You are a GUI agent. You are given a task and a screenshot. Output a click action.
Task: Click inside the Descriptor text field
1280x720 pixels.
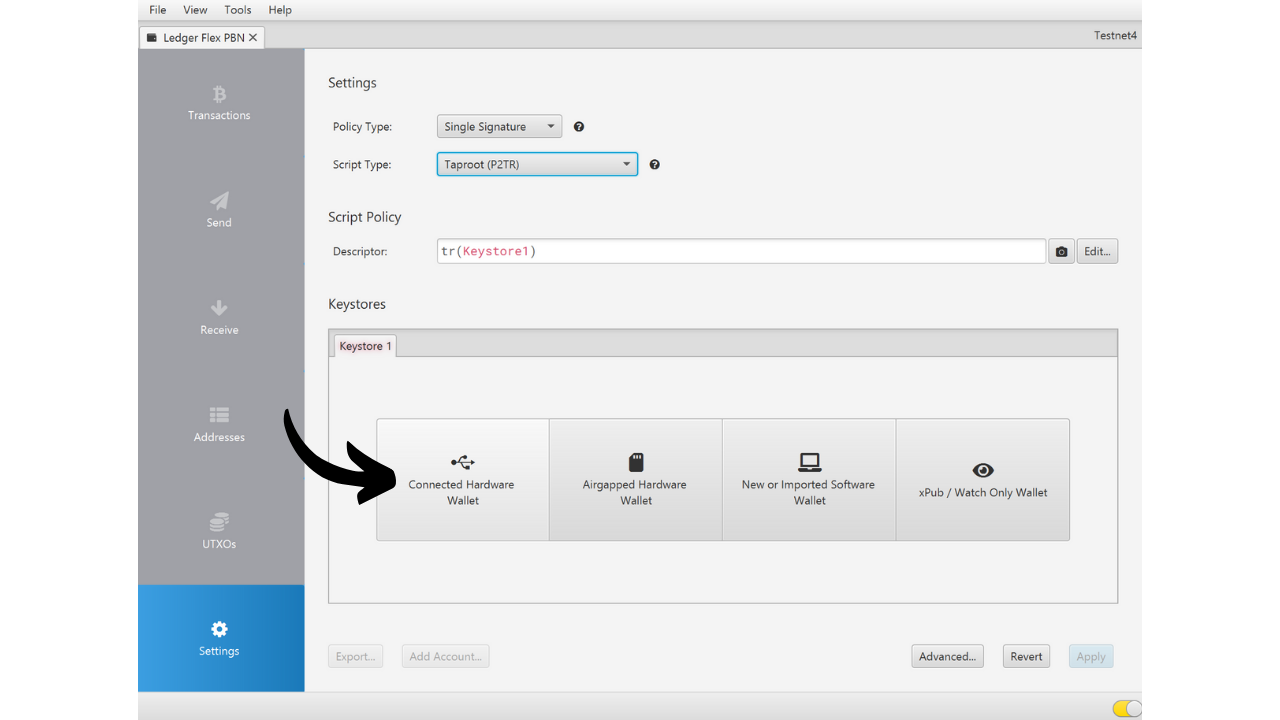point(740,252)
